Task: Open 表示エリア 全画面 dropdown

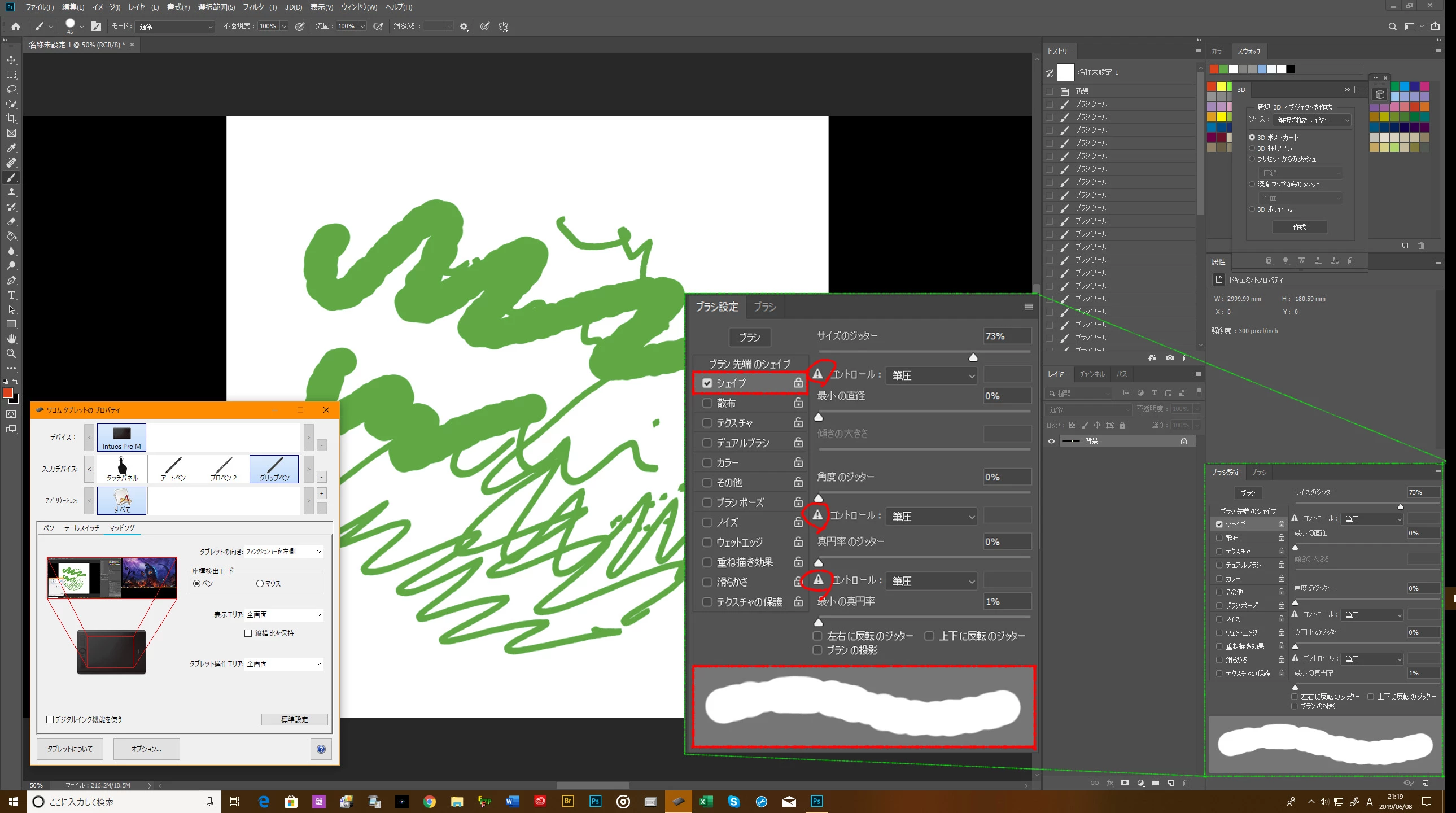Action: (285, 615)
